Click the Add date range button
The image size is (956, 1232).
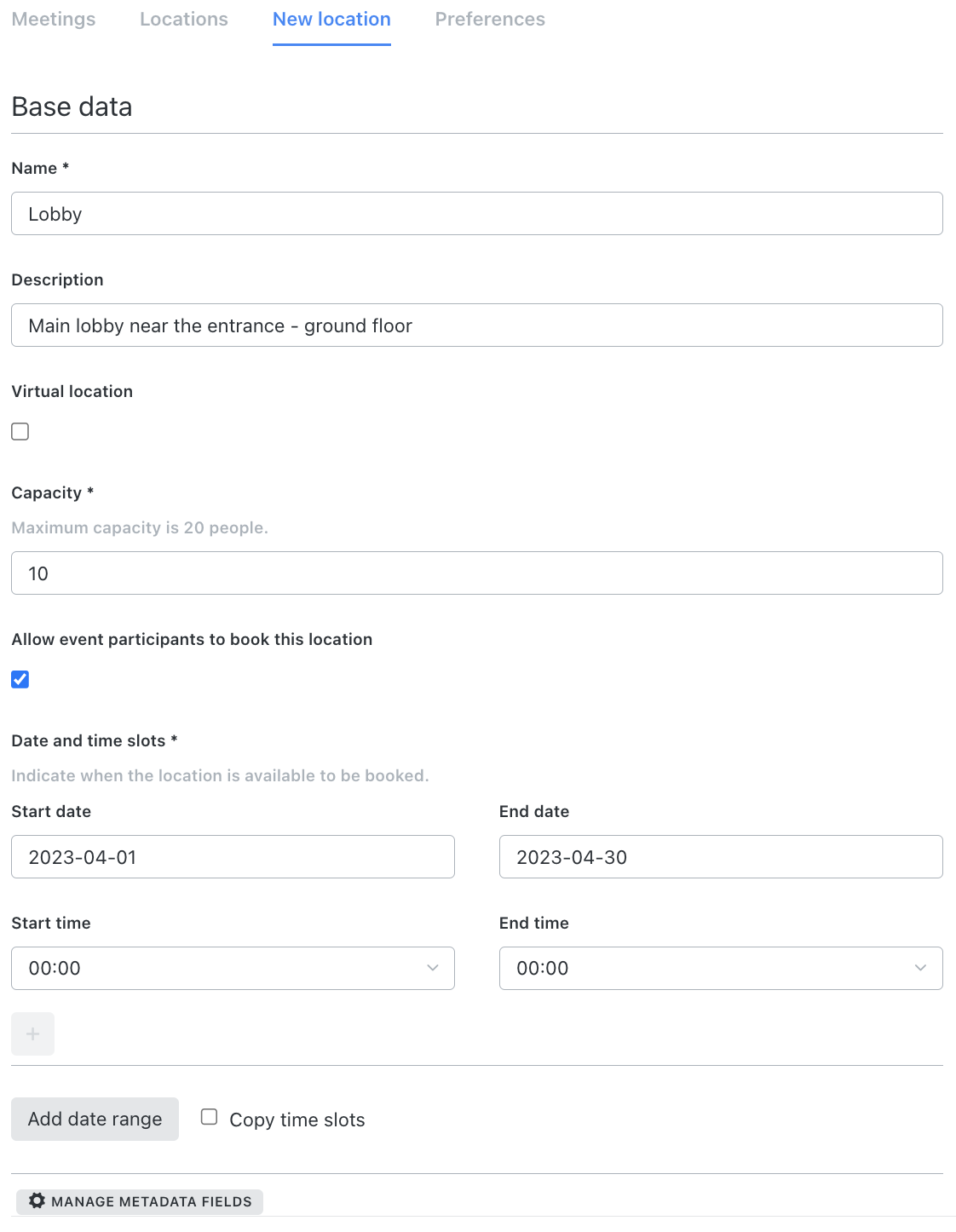point(95,1119)
